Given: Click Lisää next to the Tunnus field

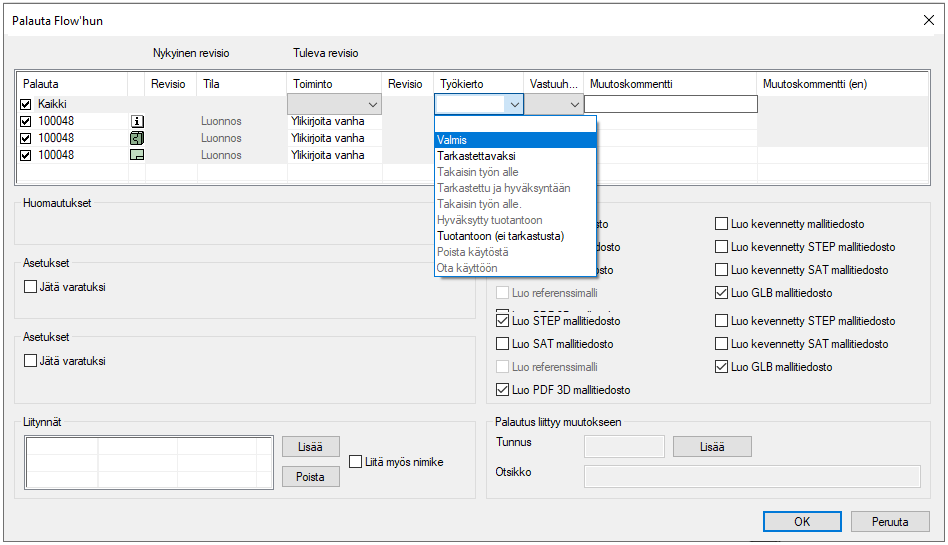Looking at the screenshot, I should tap(712, 447).
